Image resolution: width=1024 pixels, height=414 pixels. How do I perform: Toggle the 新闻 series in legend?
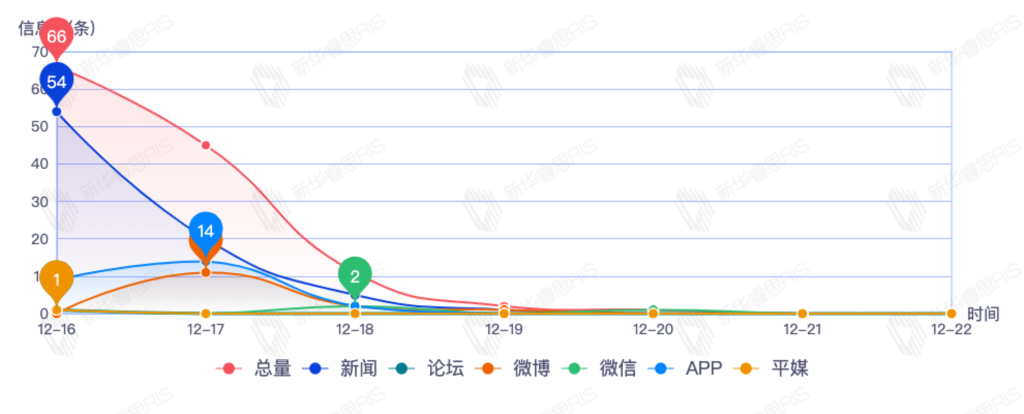point(358,368)
